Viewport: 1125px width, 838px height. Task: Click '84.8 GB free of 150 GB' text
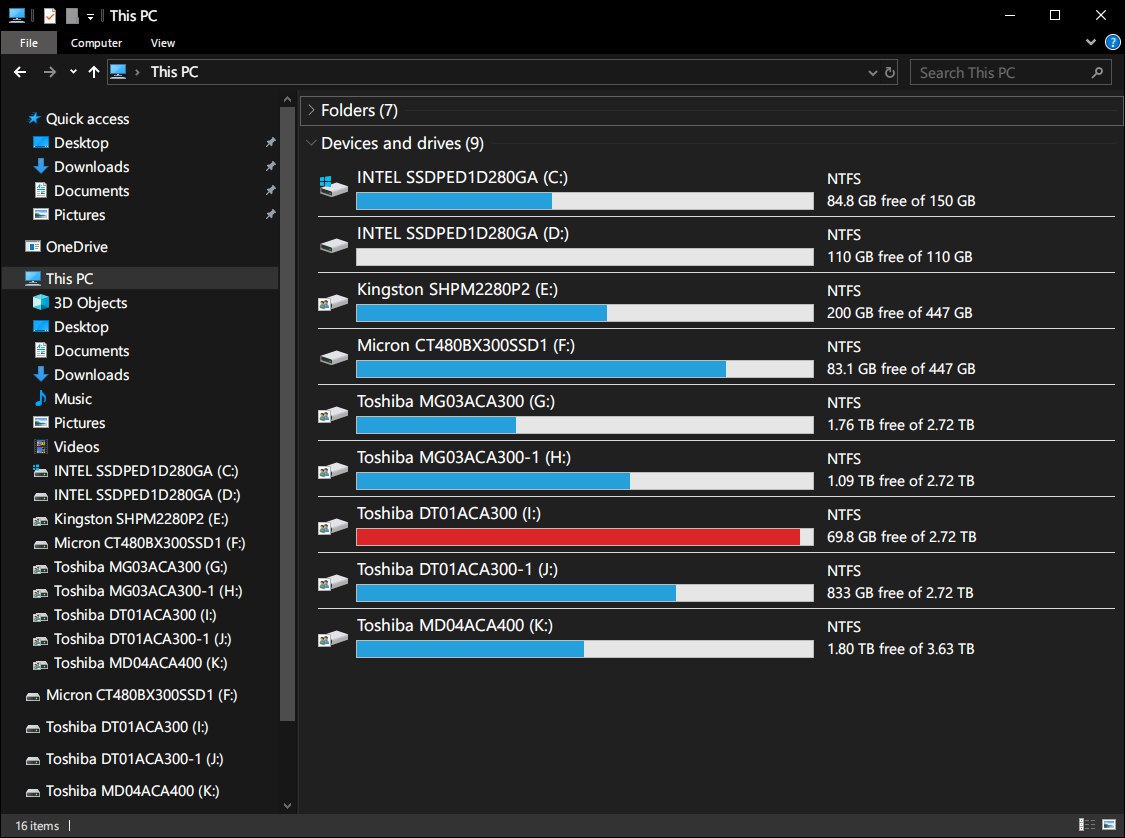(x=901, y=201)
